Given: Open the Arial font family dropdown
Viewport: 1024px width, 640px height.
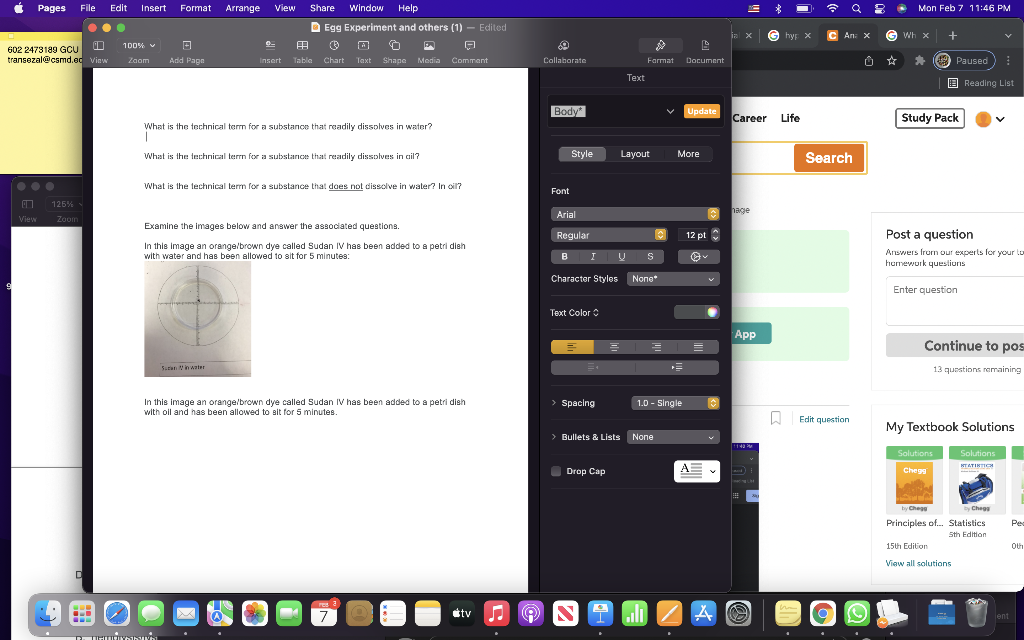Looking at the screenshot, I should (x=636, y=213).
